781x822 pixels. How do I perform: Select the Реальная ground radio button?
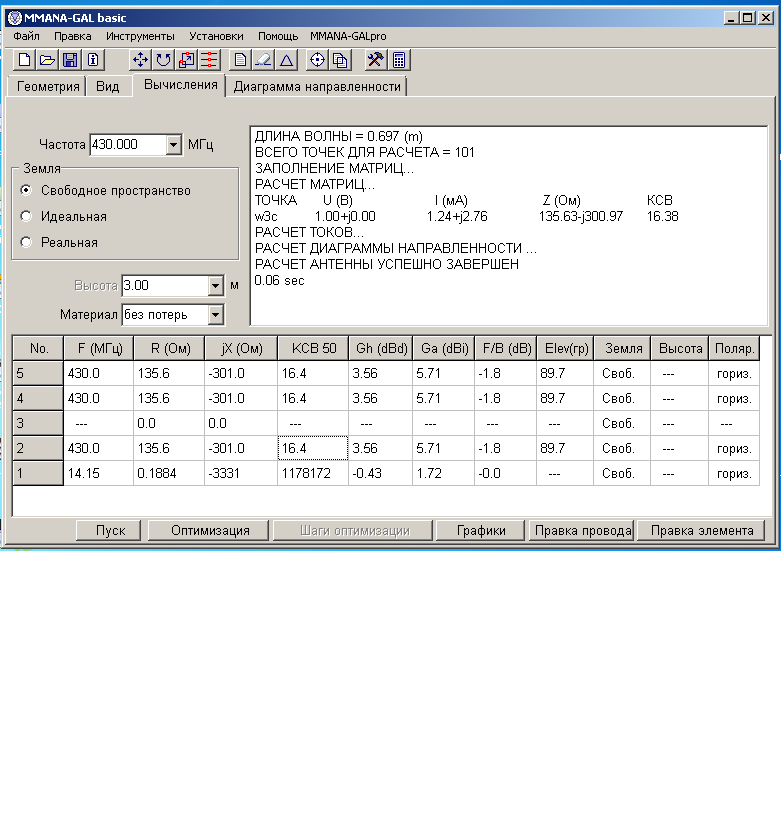click(26, 242)
